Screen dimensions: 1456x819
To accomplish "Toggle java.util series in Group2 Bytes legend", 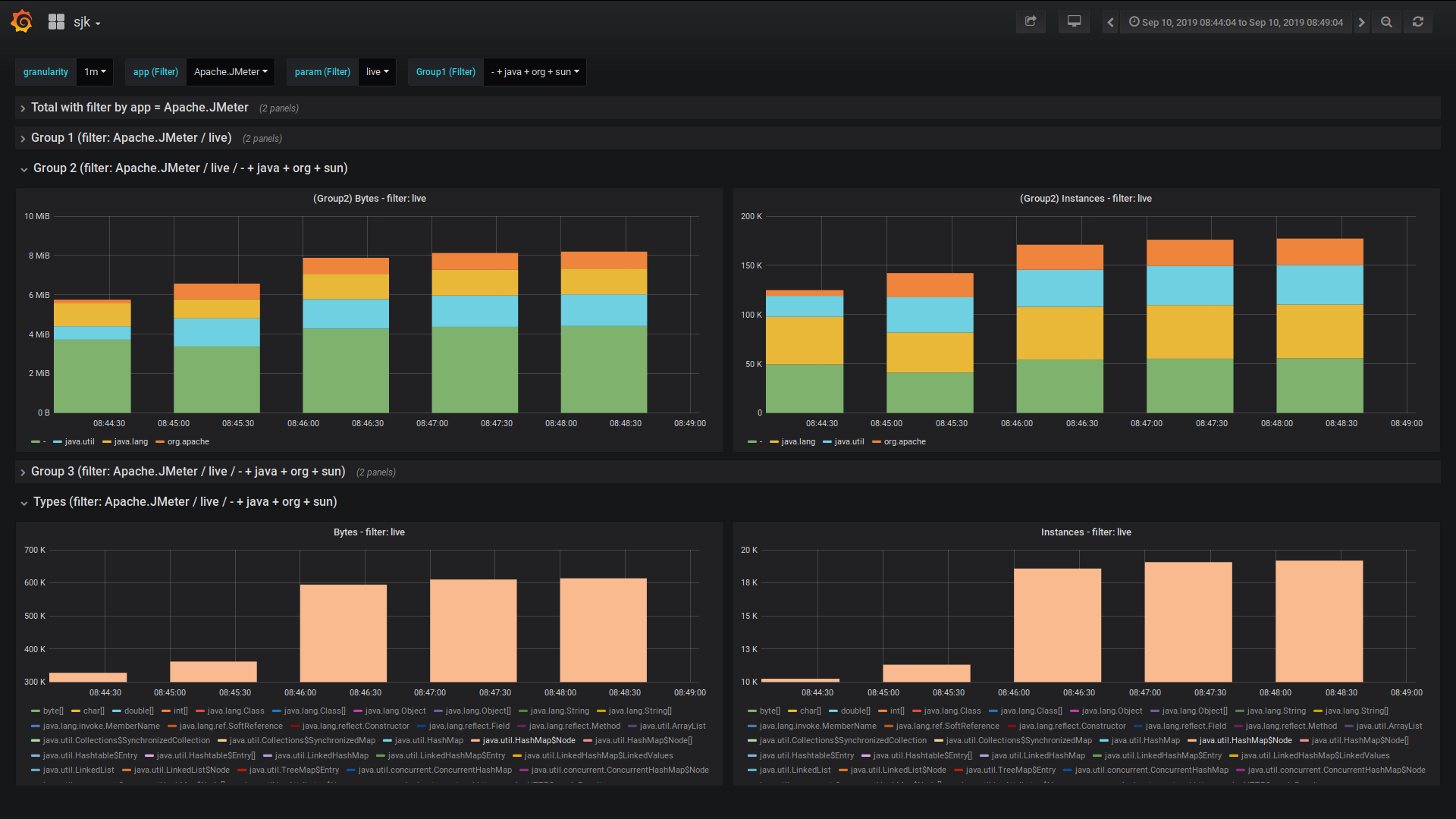I will (79, 442).
